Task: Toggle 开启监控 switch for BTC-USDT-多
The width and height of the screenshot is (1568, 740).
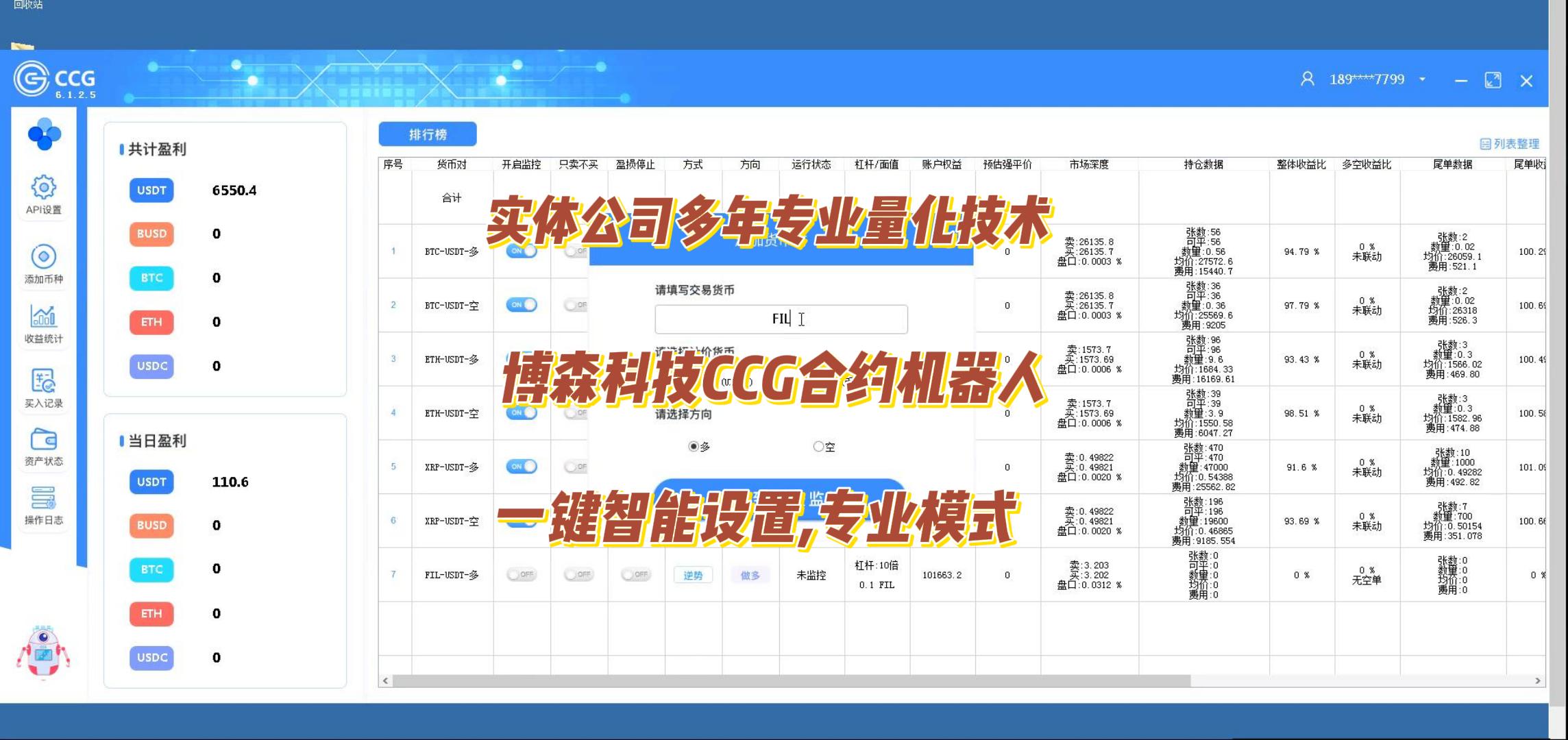Action: click(x=521, y=251)
